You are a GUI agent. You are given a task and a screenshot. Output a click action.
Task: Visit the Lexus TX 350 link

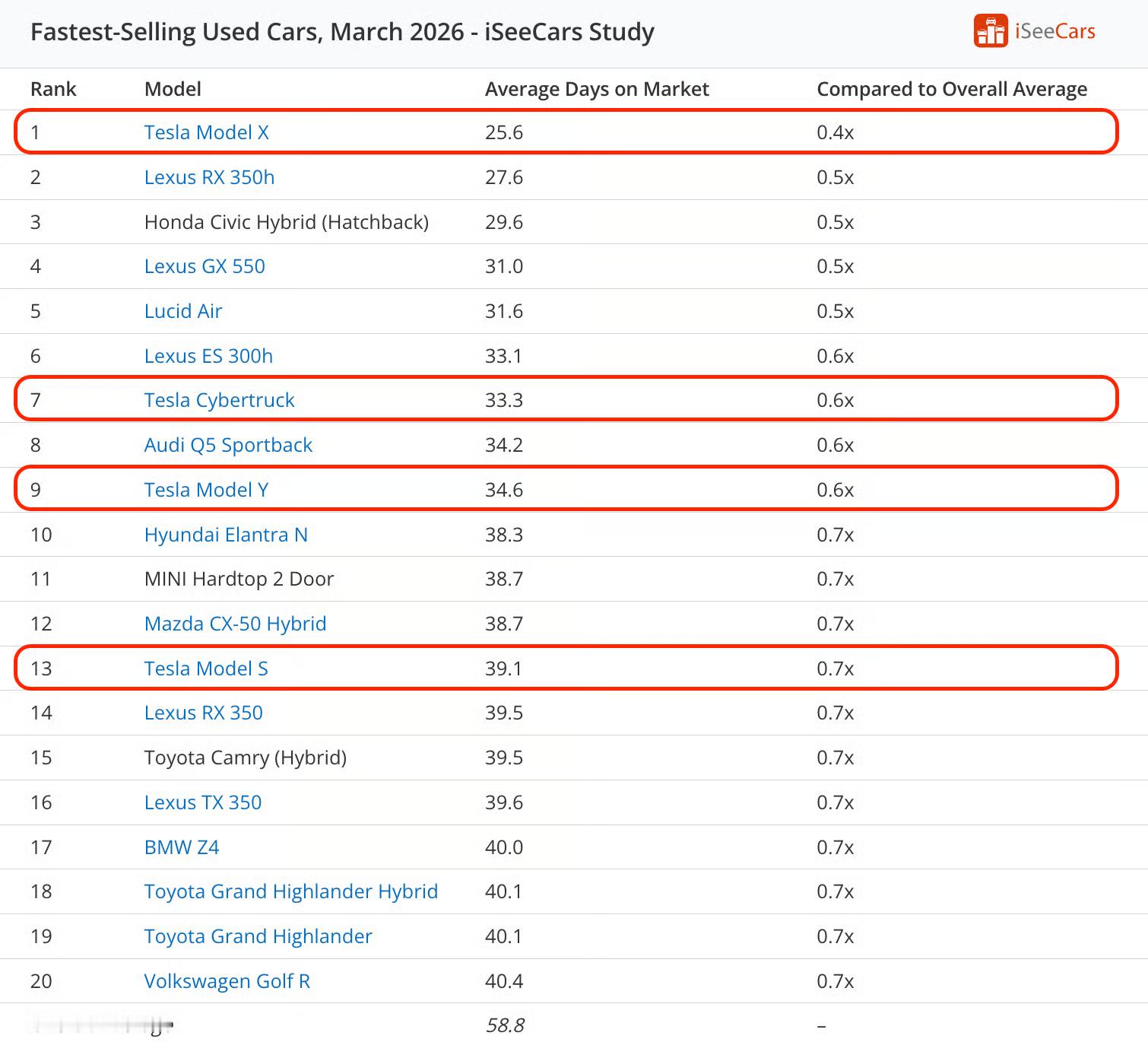pyautogui.click(x=203, y=802)
